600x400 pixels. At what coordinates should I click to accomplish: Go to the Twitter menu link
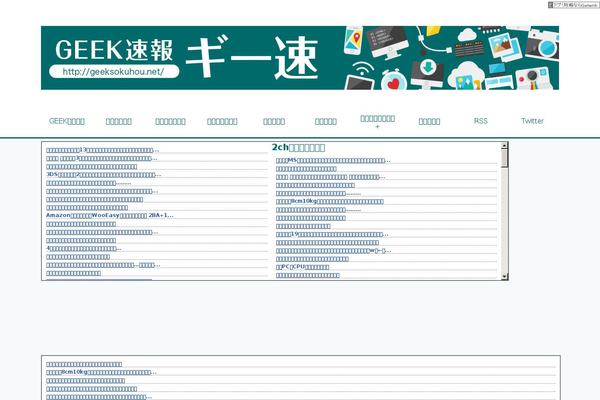[x=533, y=121]
